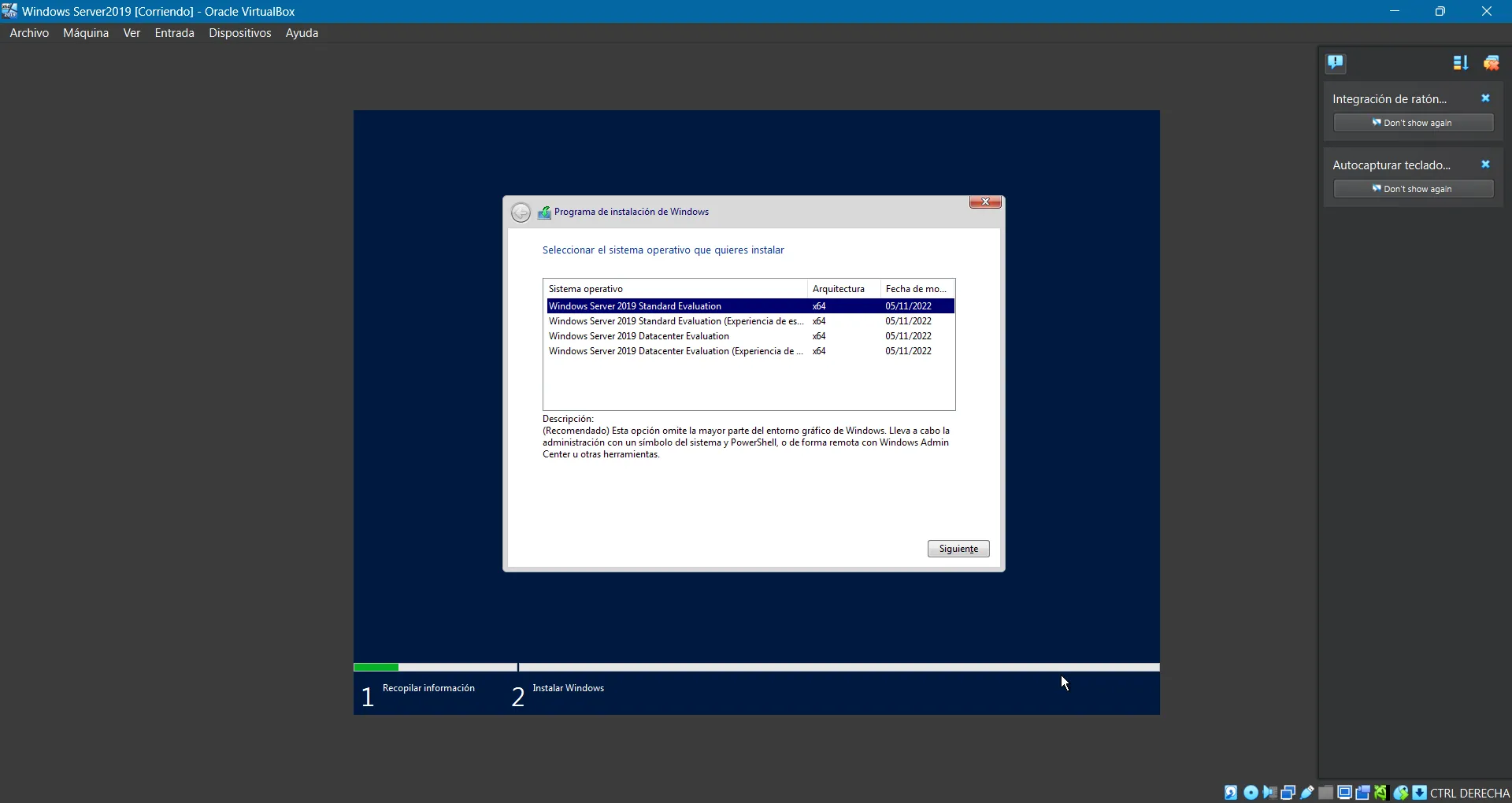The image size is (1512, 803).
Task: Click 05/11/2022 in the highlighted Standard Evaluation row
Action: point(908,306)
